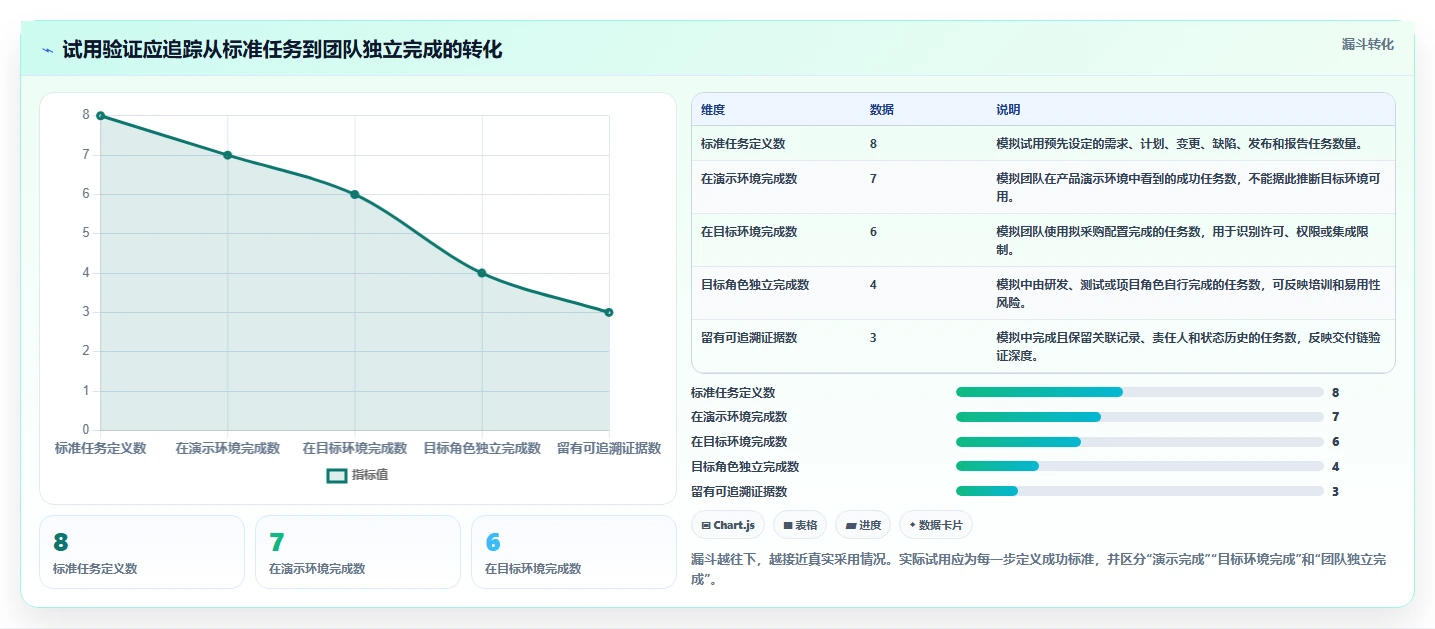Click the 漏斗转化 tag in header
Screen dimensions: 1435x629
coord(1367,44)
